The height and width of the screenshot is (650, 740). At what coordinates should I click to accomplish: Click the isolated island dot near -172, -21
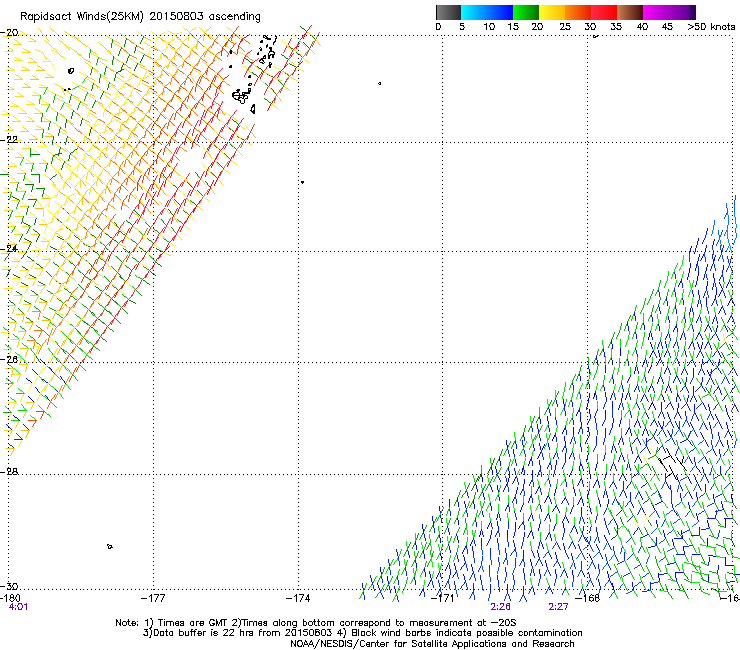(379, 84)
